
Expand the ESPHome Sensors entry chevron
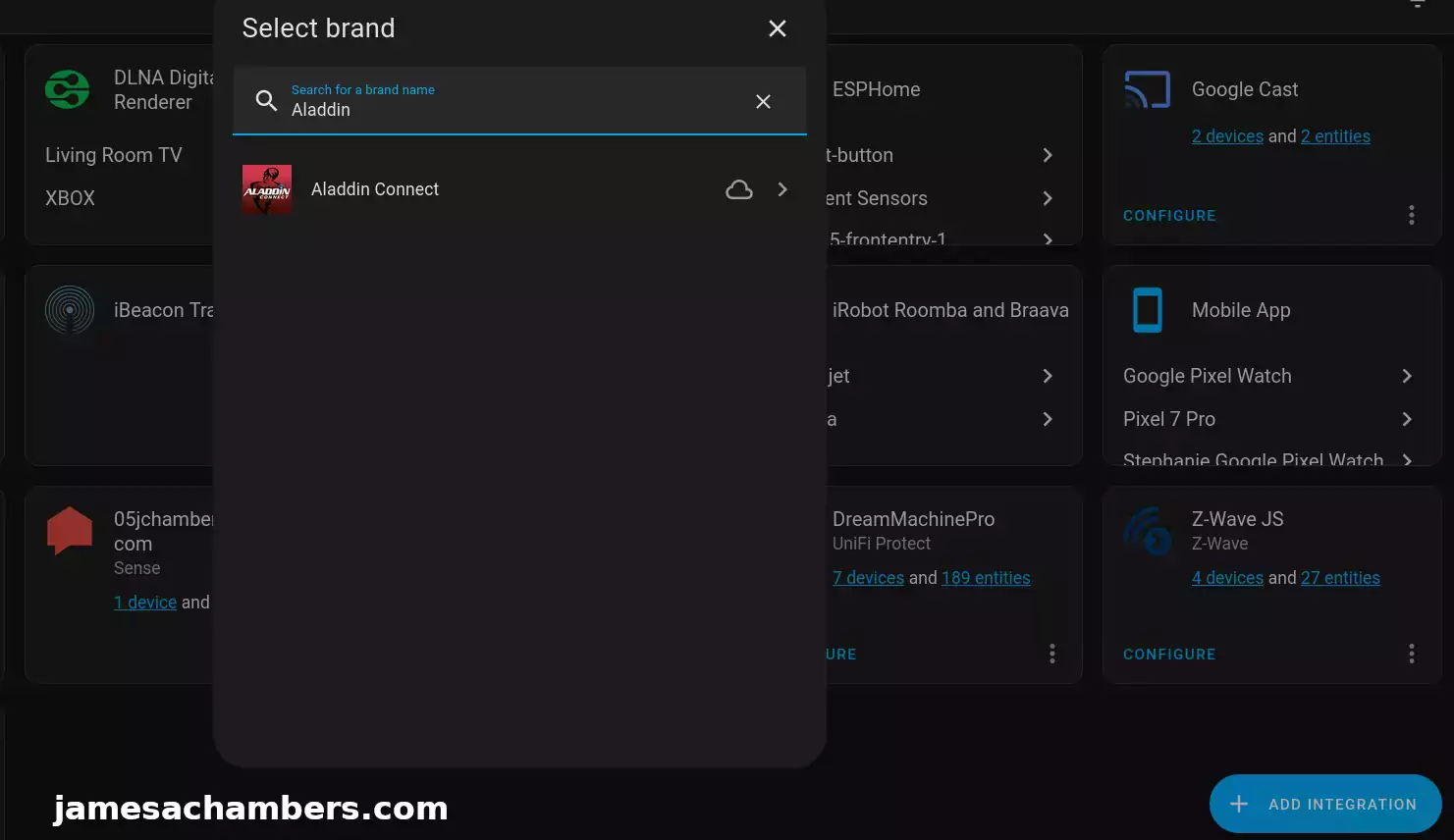tap(1048, 198)
